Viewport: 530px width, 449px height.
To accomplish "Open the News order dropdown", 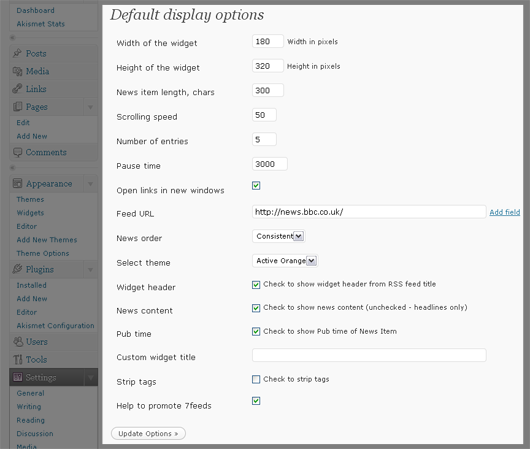I will tap(279, 236).
